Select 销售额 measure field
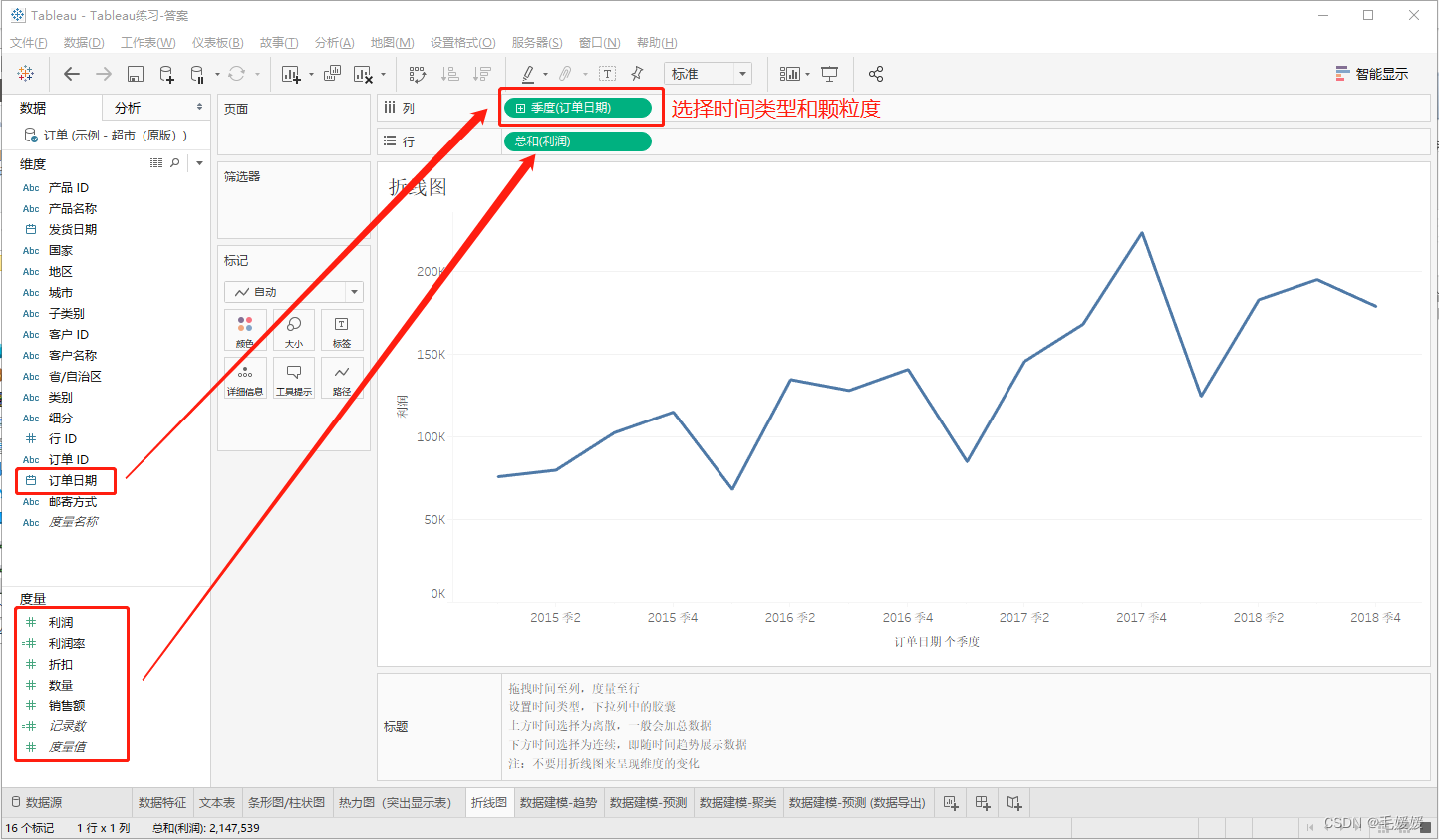1439x840 pixels. [67, 706]
